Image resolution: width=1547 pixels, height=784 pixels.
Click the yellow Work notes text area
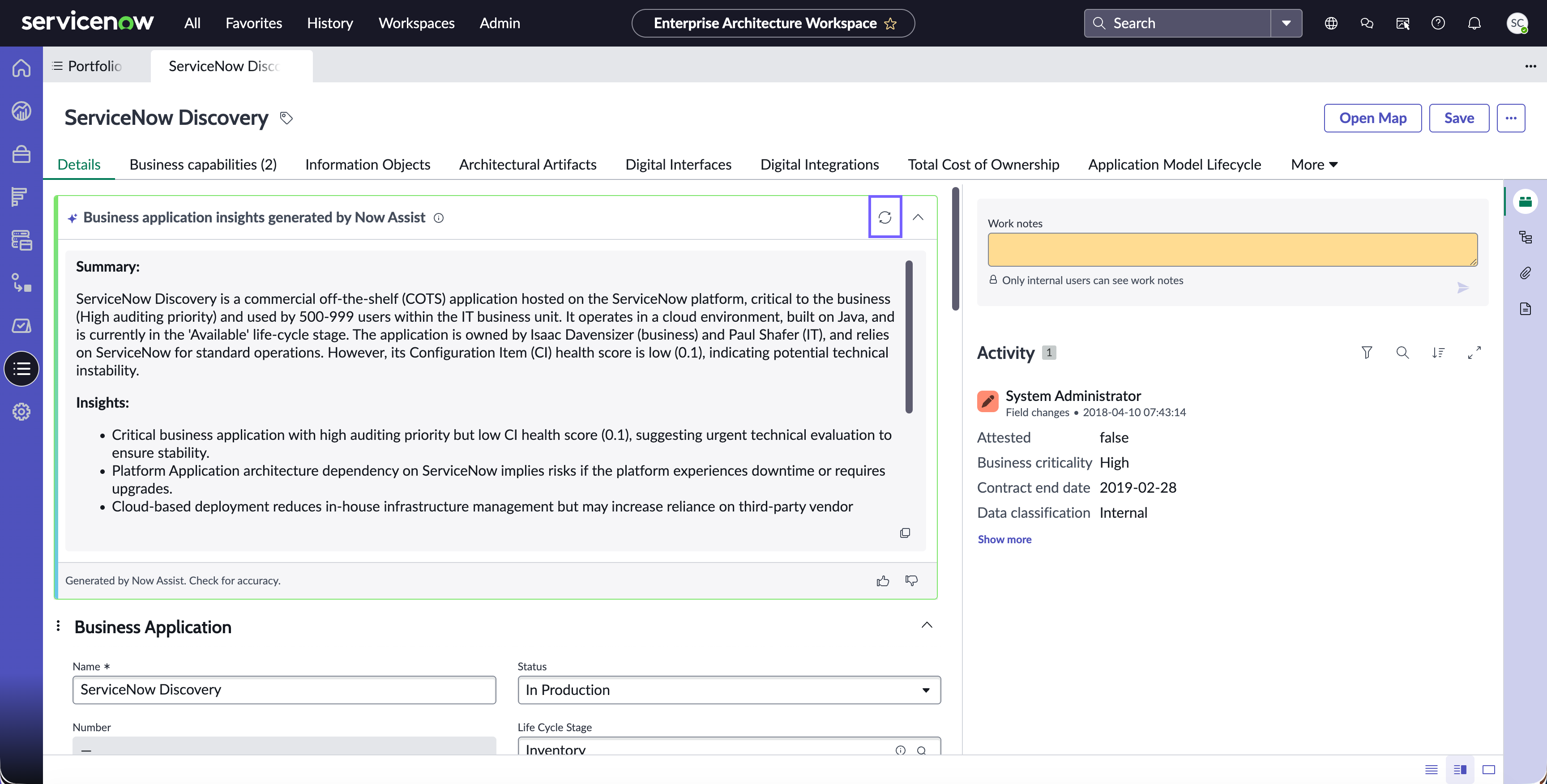click(x=1233, y=250)
